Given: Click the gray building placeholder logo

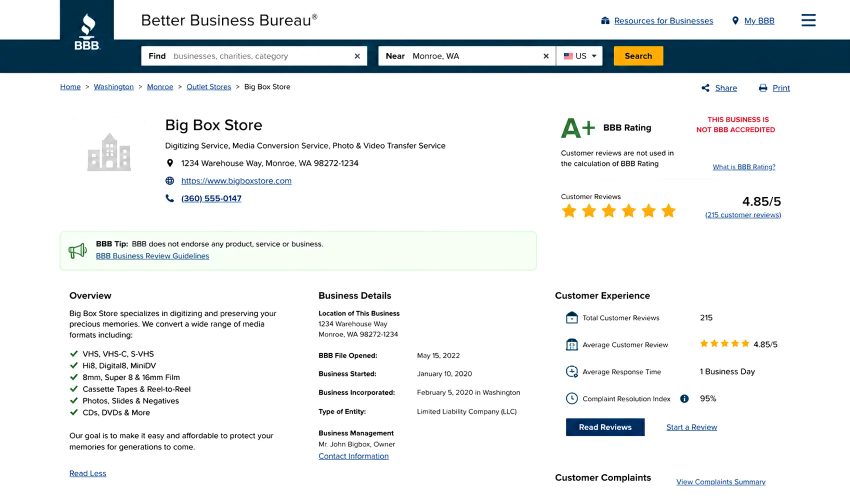Looking at the screenshot, I should [x=109, y=152].
